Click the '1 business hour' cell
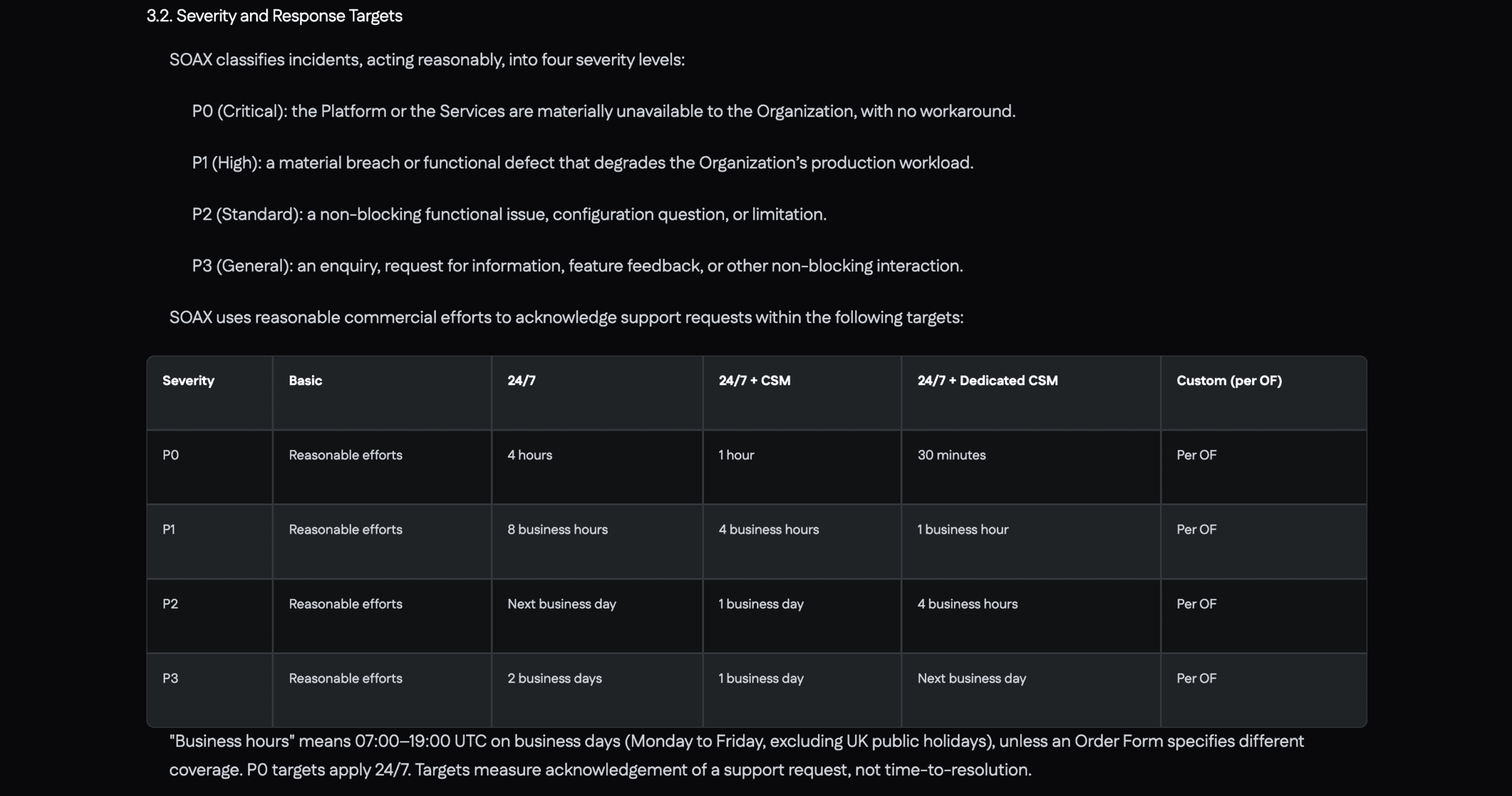This screenshot has width=1512, height=796. click(x=963, y=529)
